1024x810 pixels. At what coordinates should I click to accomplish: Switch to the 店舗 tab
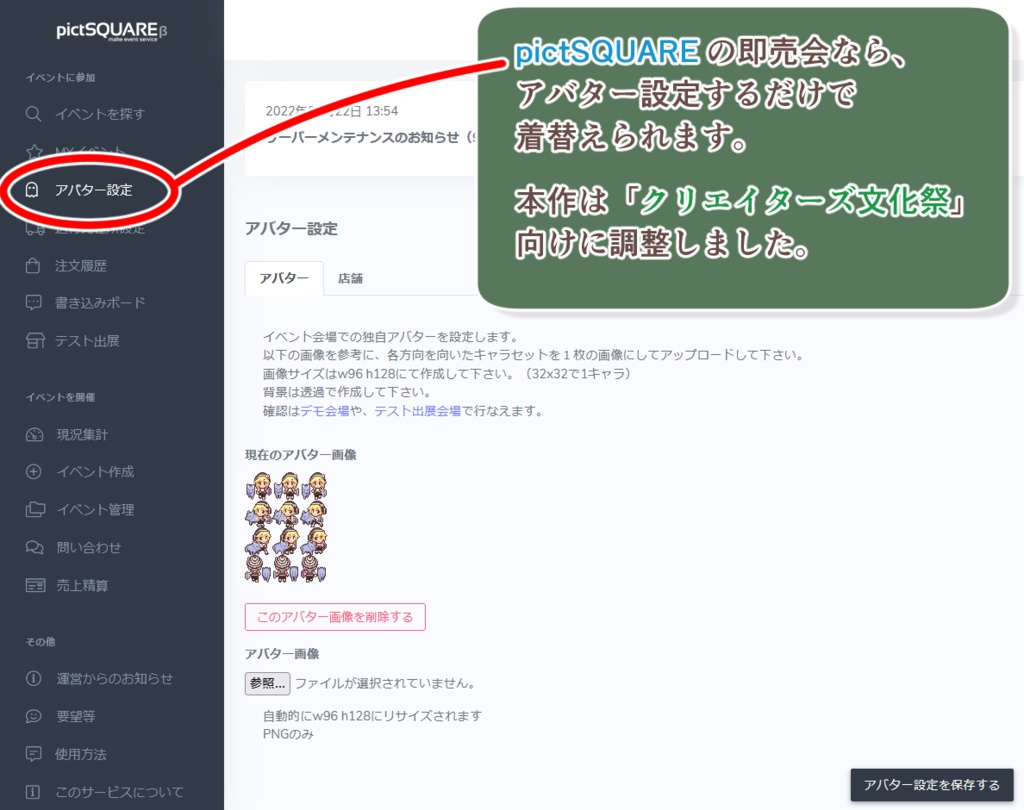351,280
